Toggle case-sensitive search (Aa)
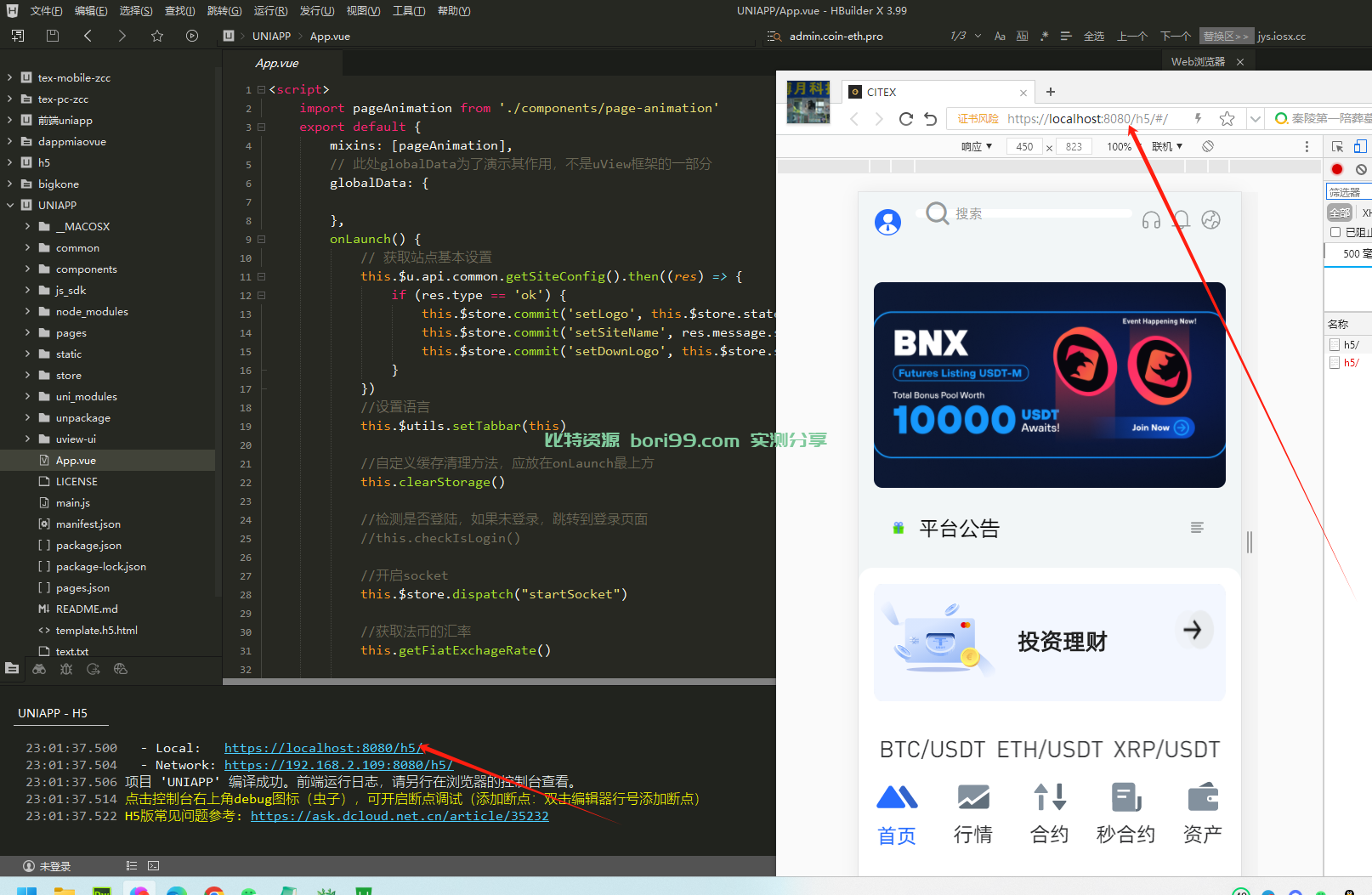This screenshot has height=895, width=1372. (1000, 36)
